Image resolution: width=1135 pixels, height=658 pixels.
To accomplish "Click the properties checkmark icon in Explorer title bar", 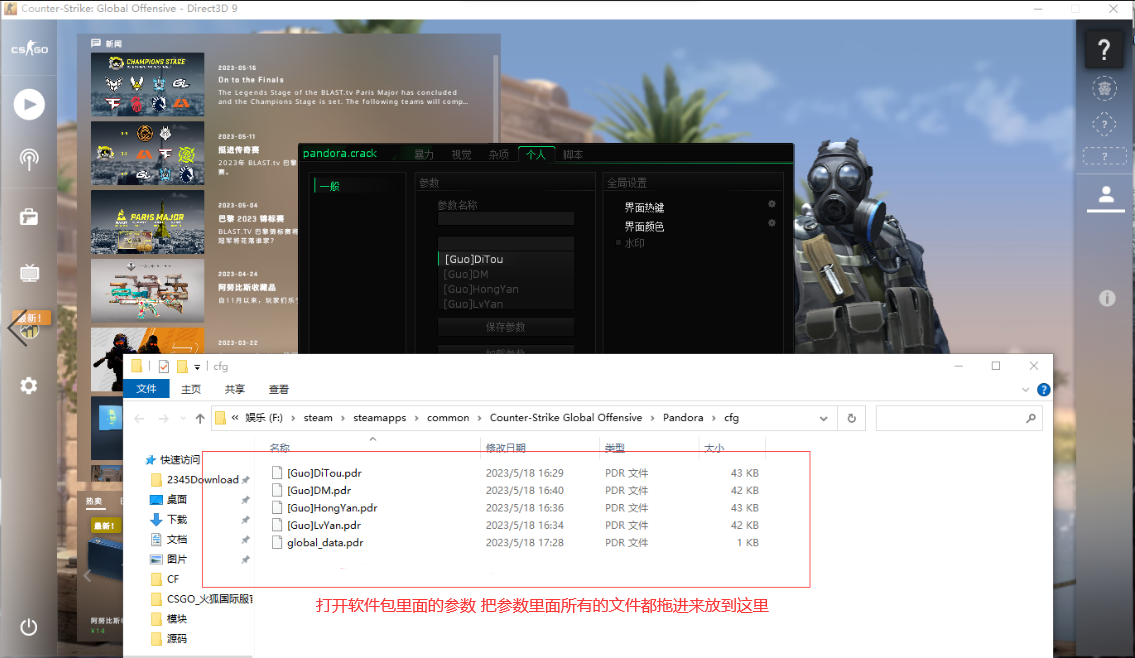I will click(164, 366).
